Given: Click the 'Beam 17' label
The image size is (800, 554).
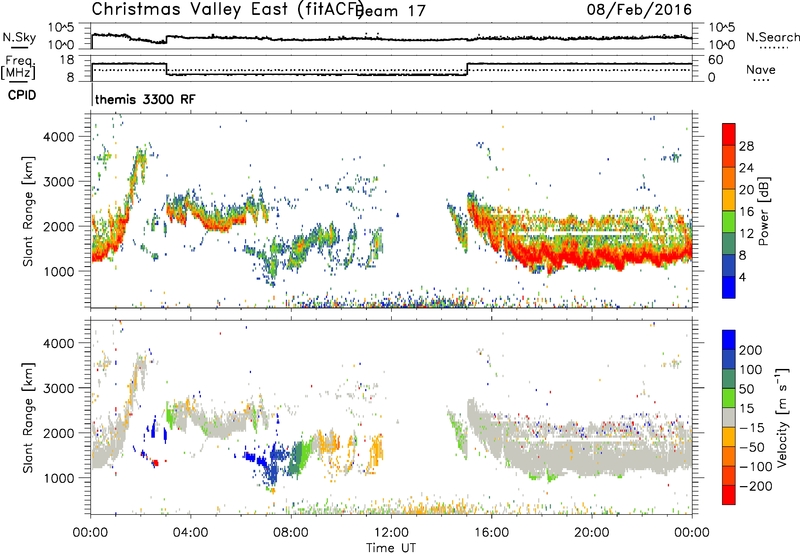Looking at the screenshot, I should point(390,11).
